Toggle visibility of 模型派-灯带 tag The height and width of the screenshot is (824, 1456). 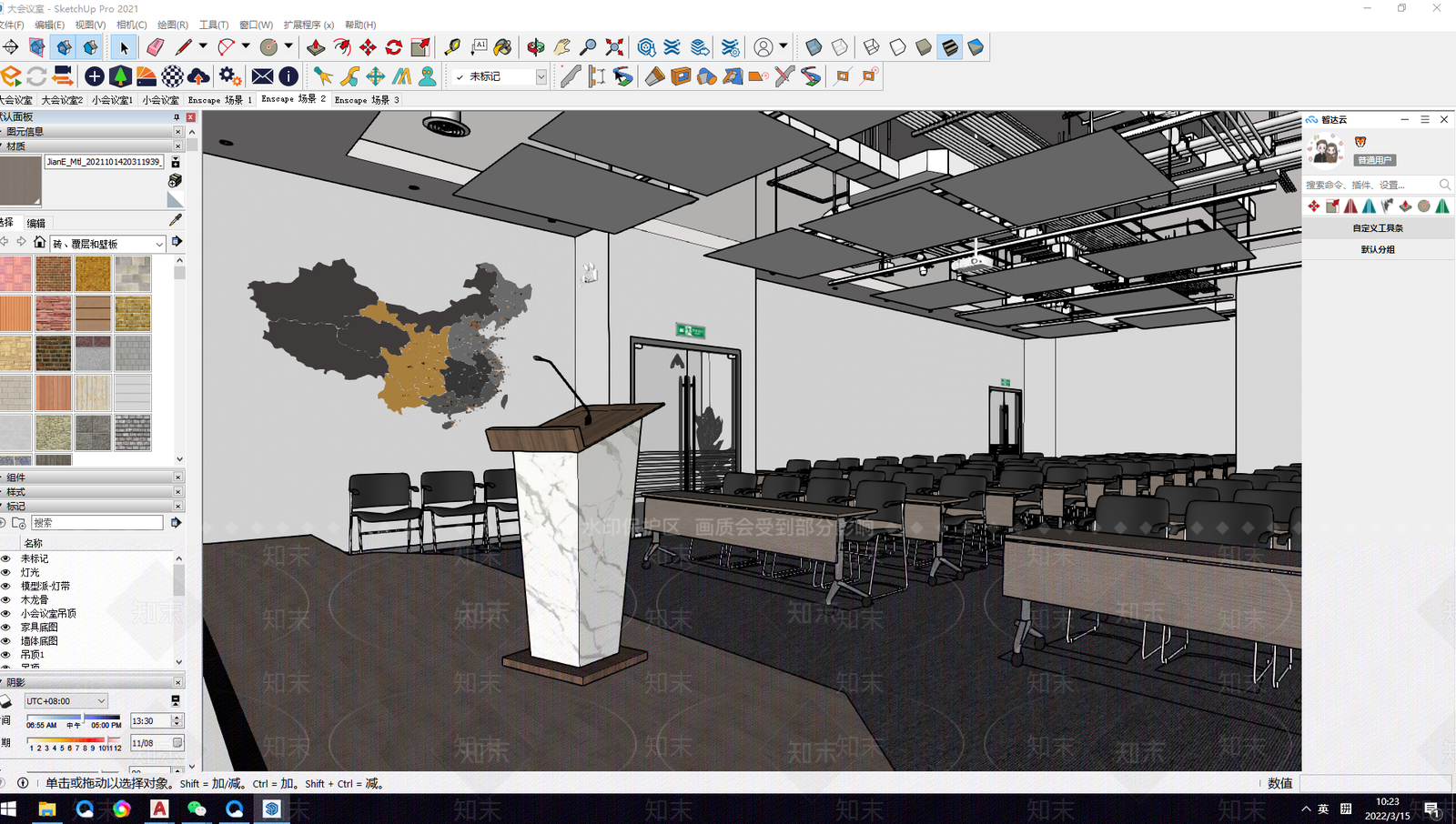(x=5, y=586)
